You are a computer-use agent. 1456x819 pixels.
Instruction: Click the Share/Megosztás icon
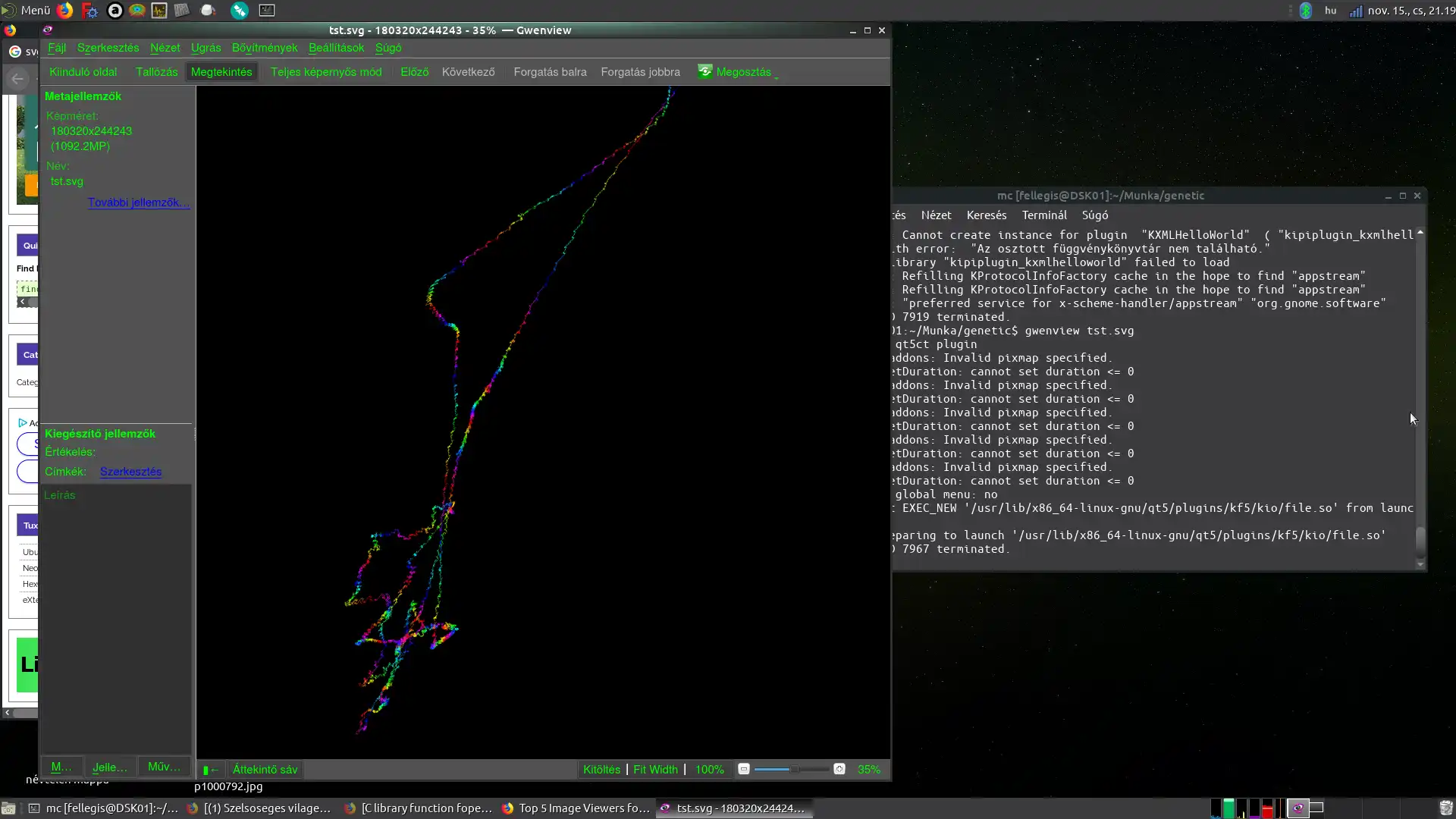705,71
